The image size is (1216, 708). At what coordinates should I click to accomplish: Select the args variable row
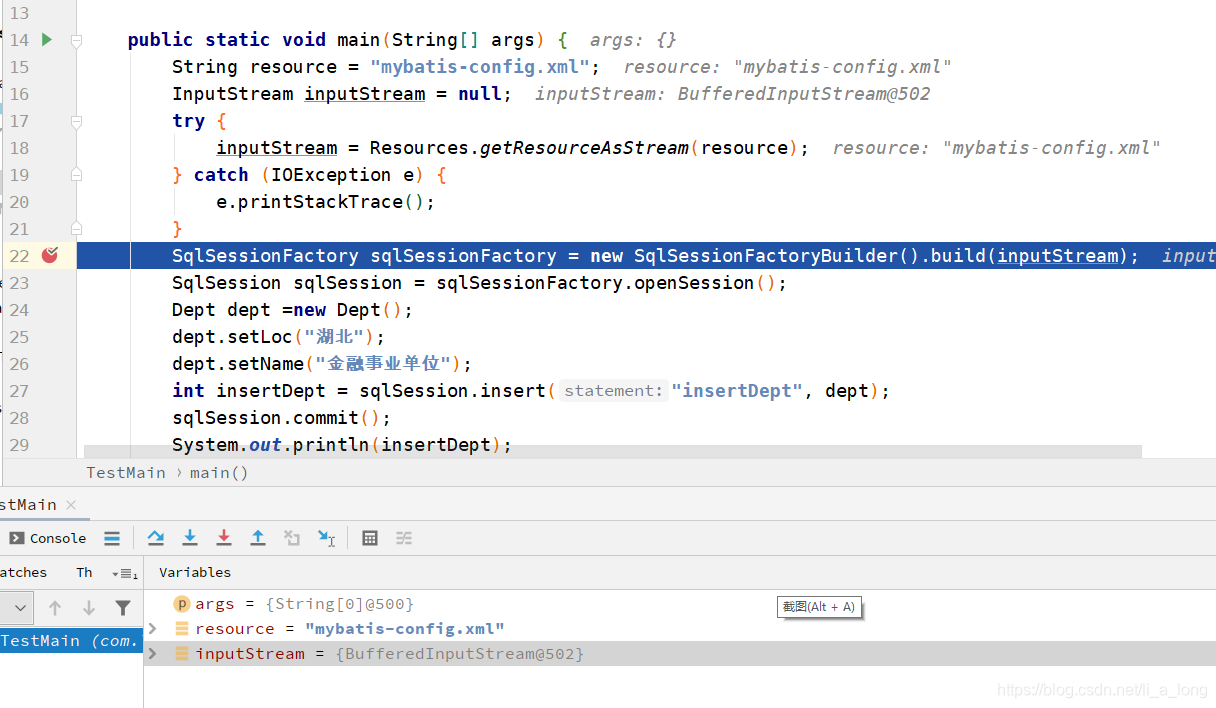[680, 604]
